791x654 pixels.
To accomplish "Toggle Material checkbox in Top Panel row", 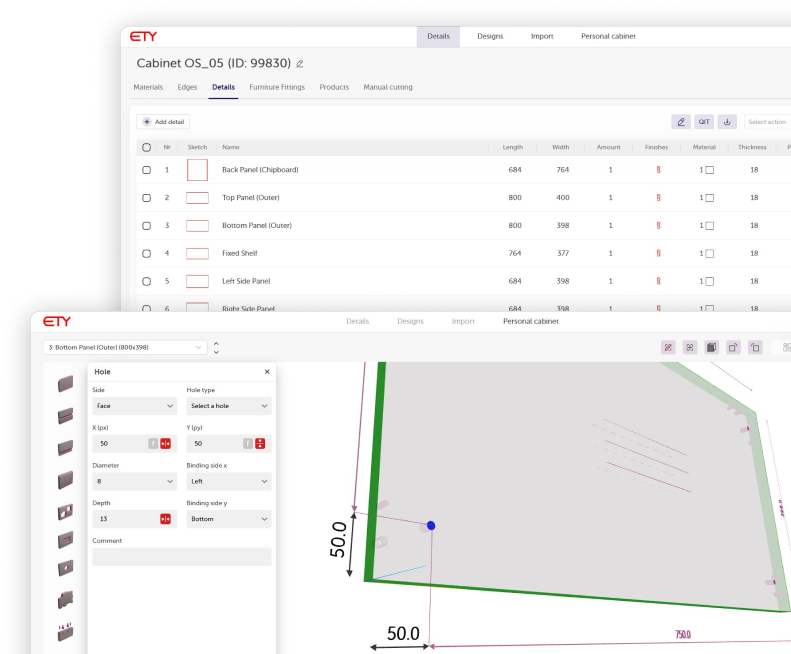I will [709, 198].
